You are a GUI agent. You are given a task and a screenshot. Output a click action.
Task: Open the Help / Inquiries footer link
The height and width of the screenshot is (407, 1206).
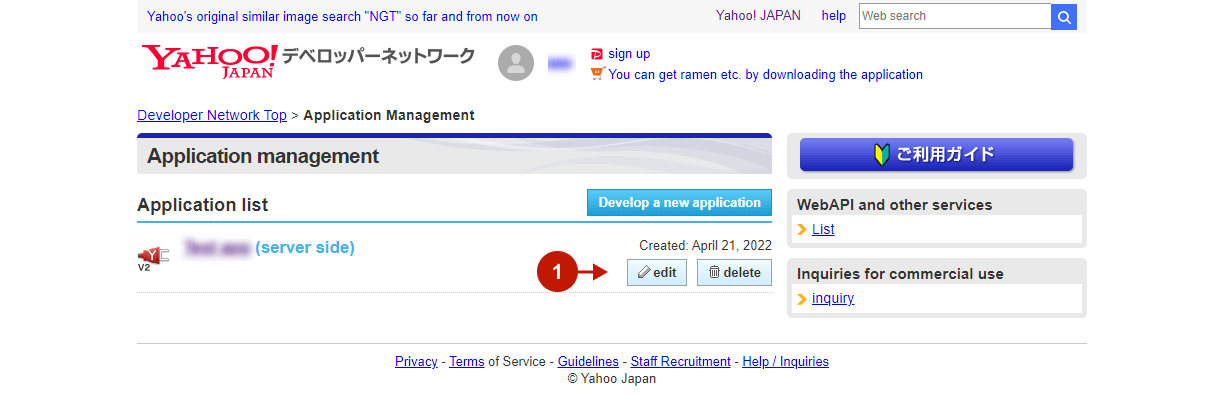point(785,362)
